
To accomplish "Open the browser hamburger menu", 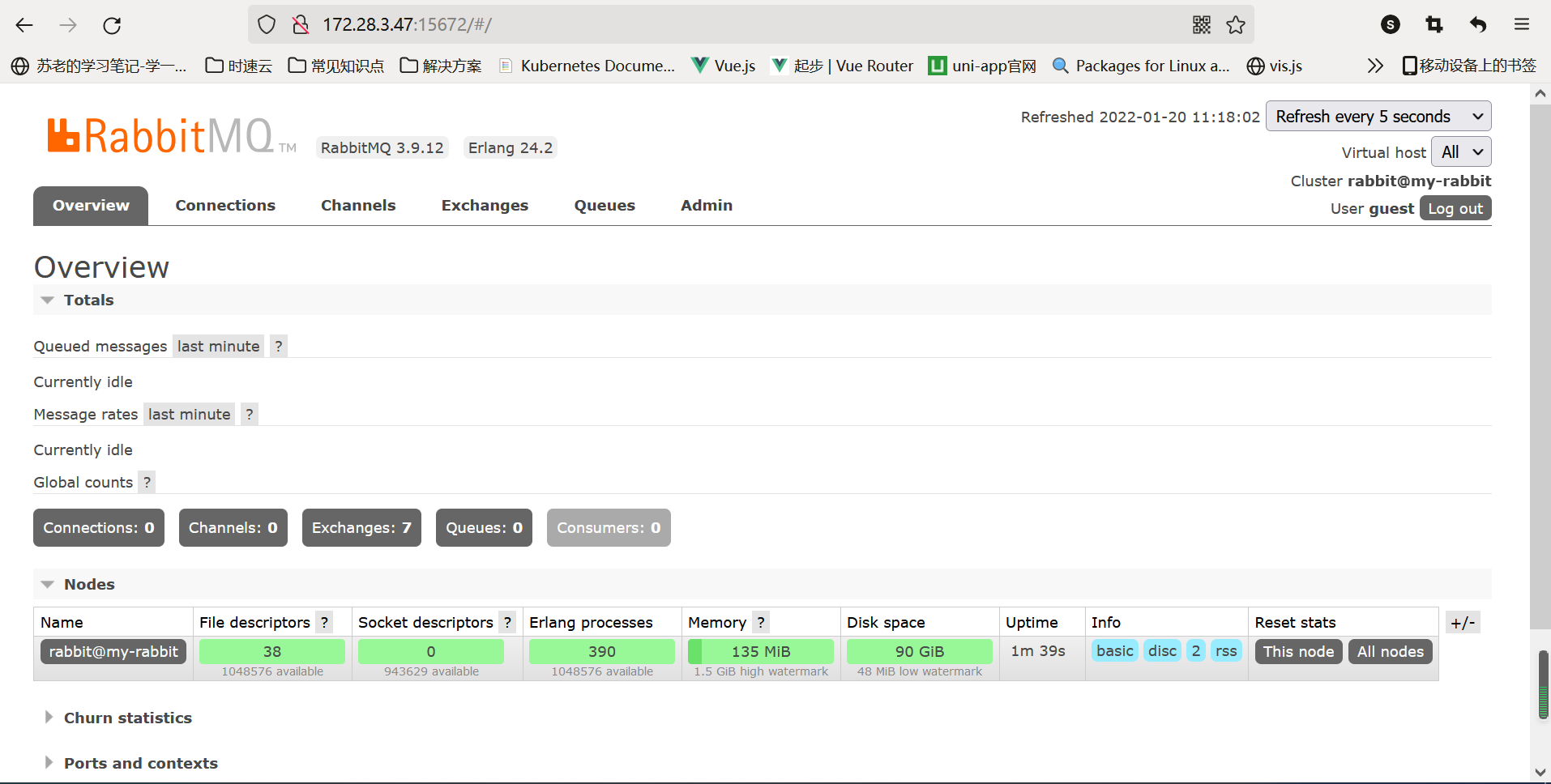I will (1522, 25).
